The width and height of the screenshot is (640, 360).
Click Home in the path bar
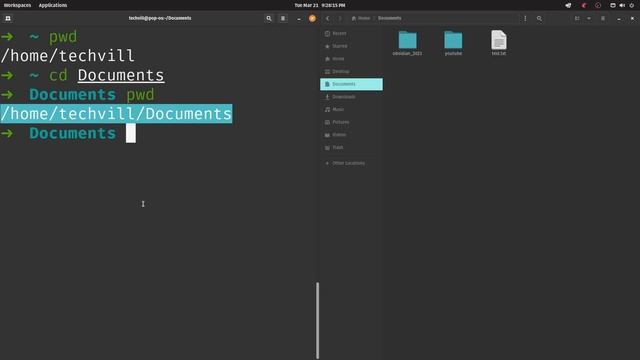pyautogui.click(x=361, y=18)
